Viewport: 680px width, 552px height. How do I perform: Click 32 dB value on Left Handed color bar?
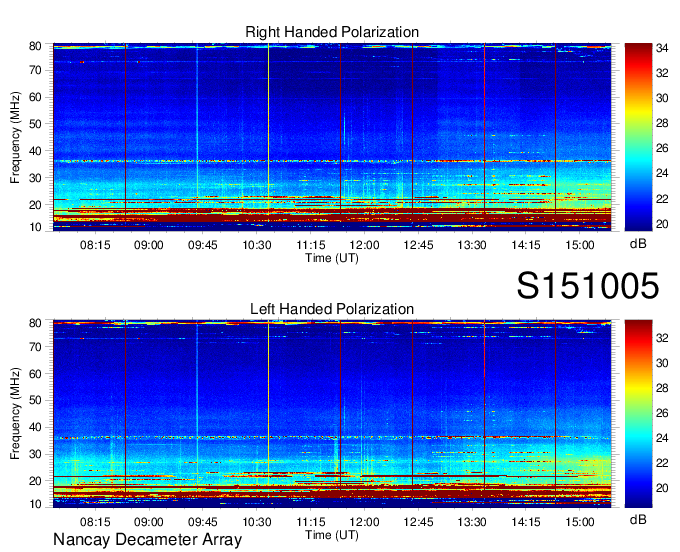(x=662, y=338)
